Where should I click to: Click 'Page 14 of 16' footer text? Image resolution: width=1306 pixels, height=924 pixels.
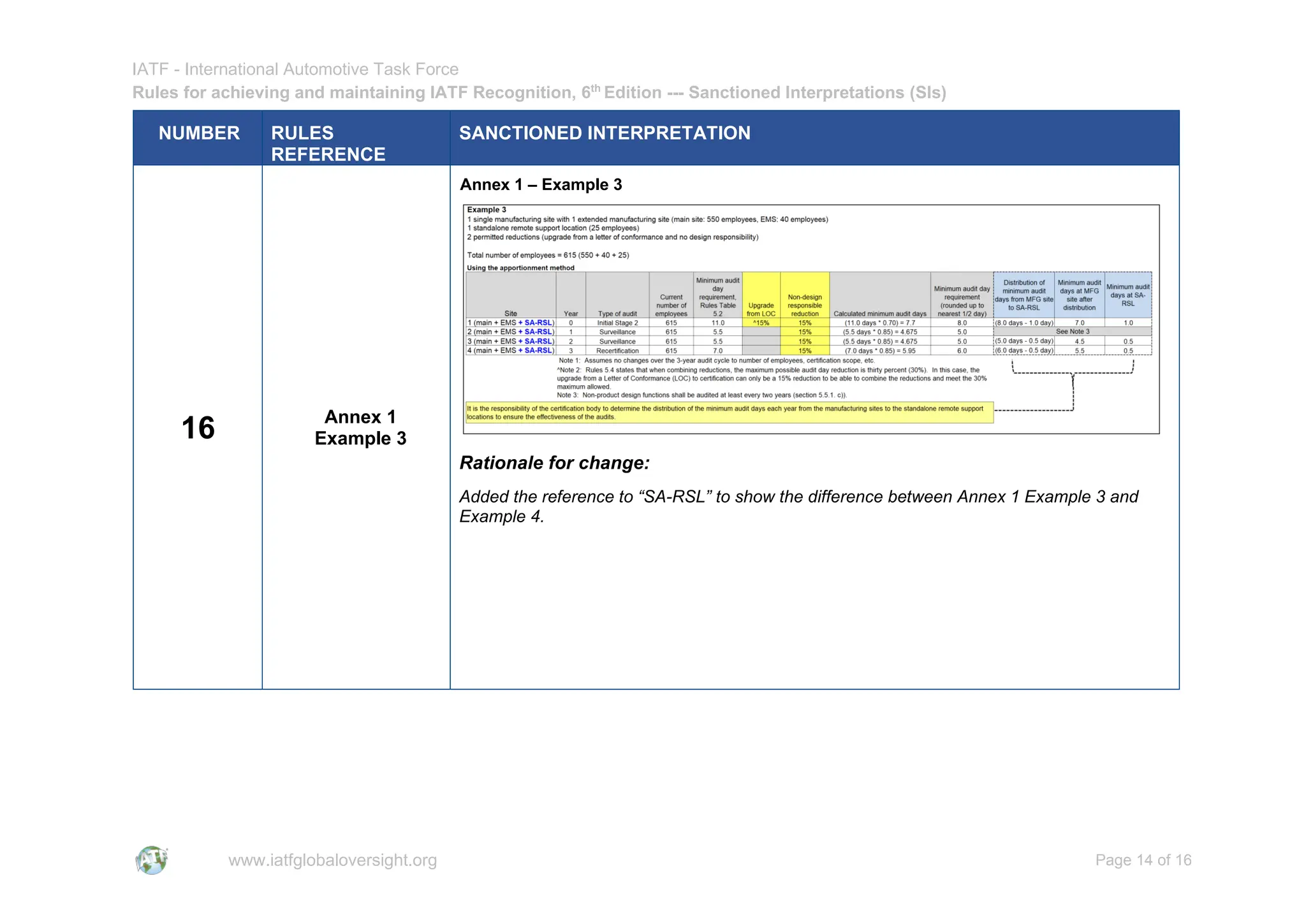(x=1143, y=860)
